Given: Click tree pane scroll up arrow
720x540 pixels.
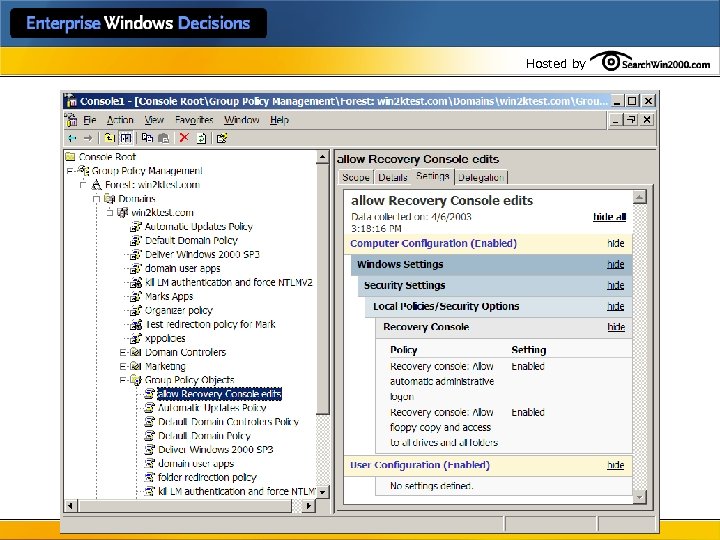Looking at the screenshot, I should (322, 157).
